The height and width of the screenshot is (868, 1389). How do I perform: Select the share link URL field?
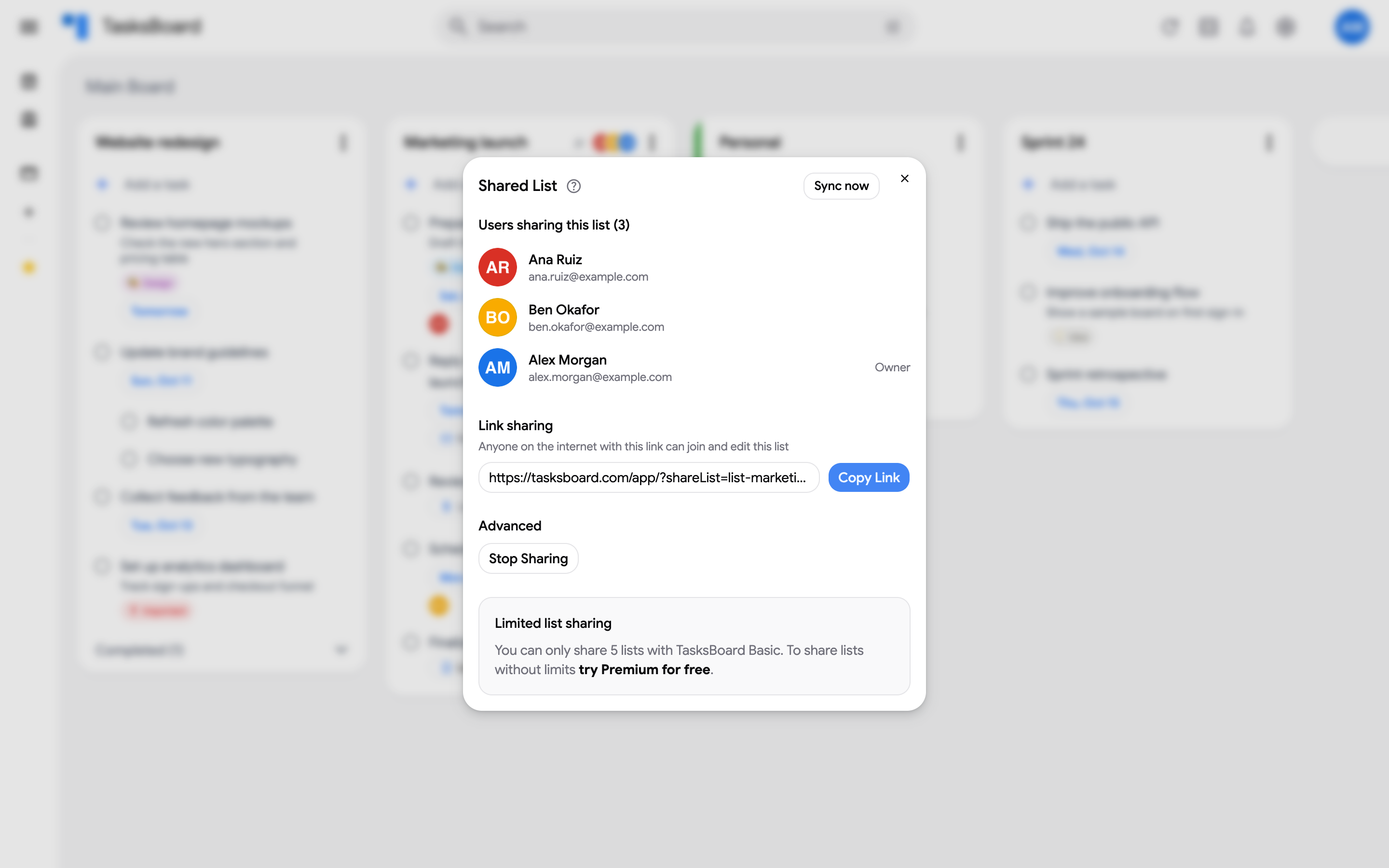click(x=649, y=477)
